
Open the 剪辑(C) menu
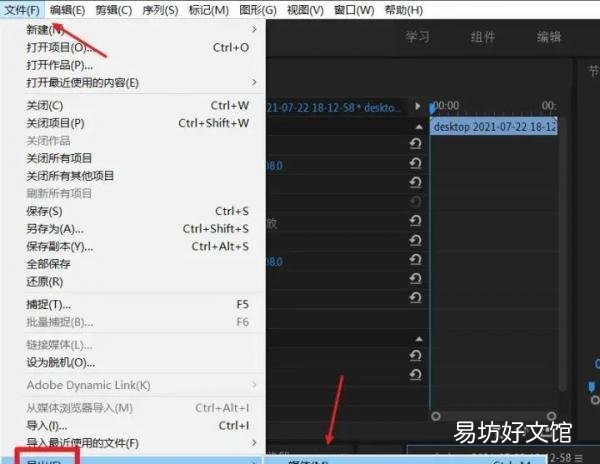point(114,10)
